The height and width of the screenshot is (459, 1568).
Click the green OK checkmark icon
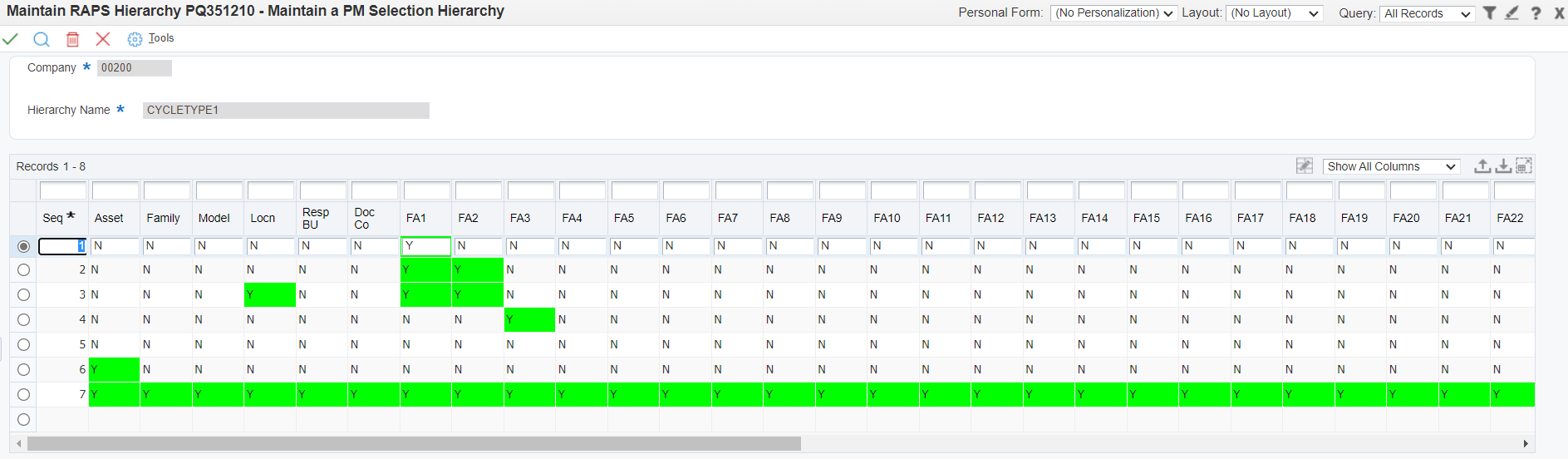11,39
